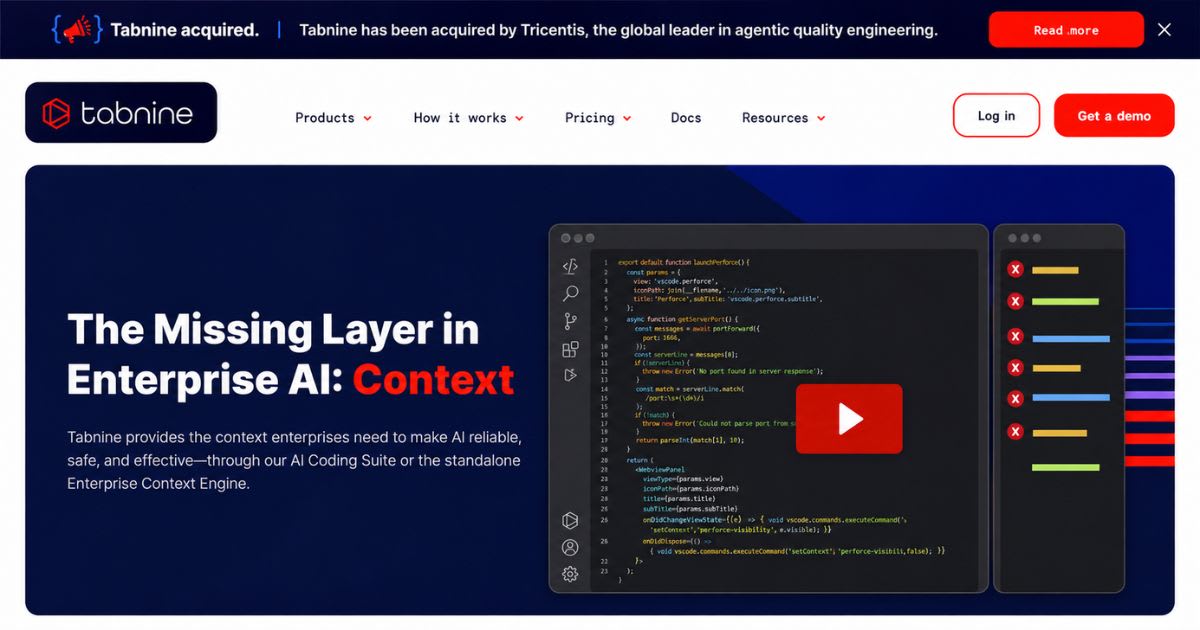
Task: Click the search magnifier icon in the editor mockup sidebar
Action: pos(570,294)
